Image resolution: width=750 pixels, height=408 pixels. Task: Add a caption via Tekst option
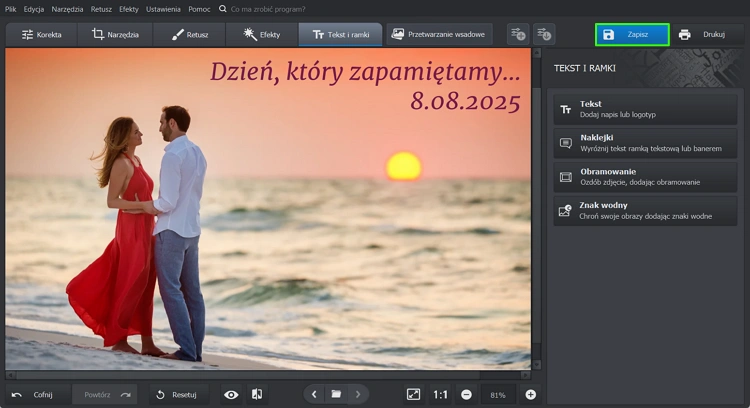(x=645, y=109)
